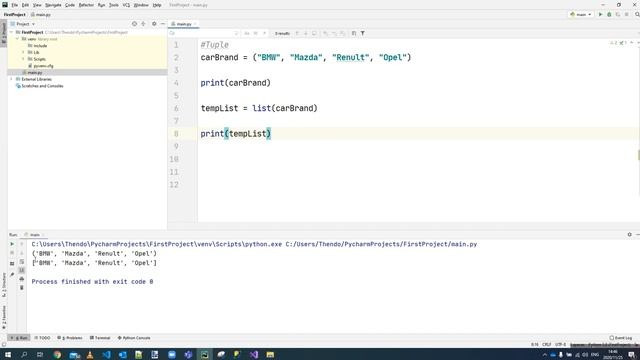The width and height of the screenshot is (640, 360).
Task: Toggle Regex option in find bar
Action: click(x=264, y=33)
